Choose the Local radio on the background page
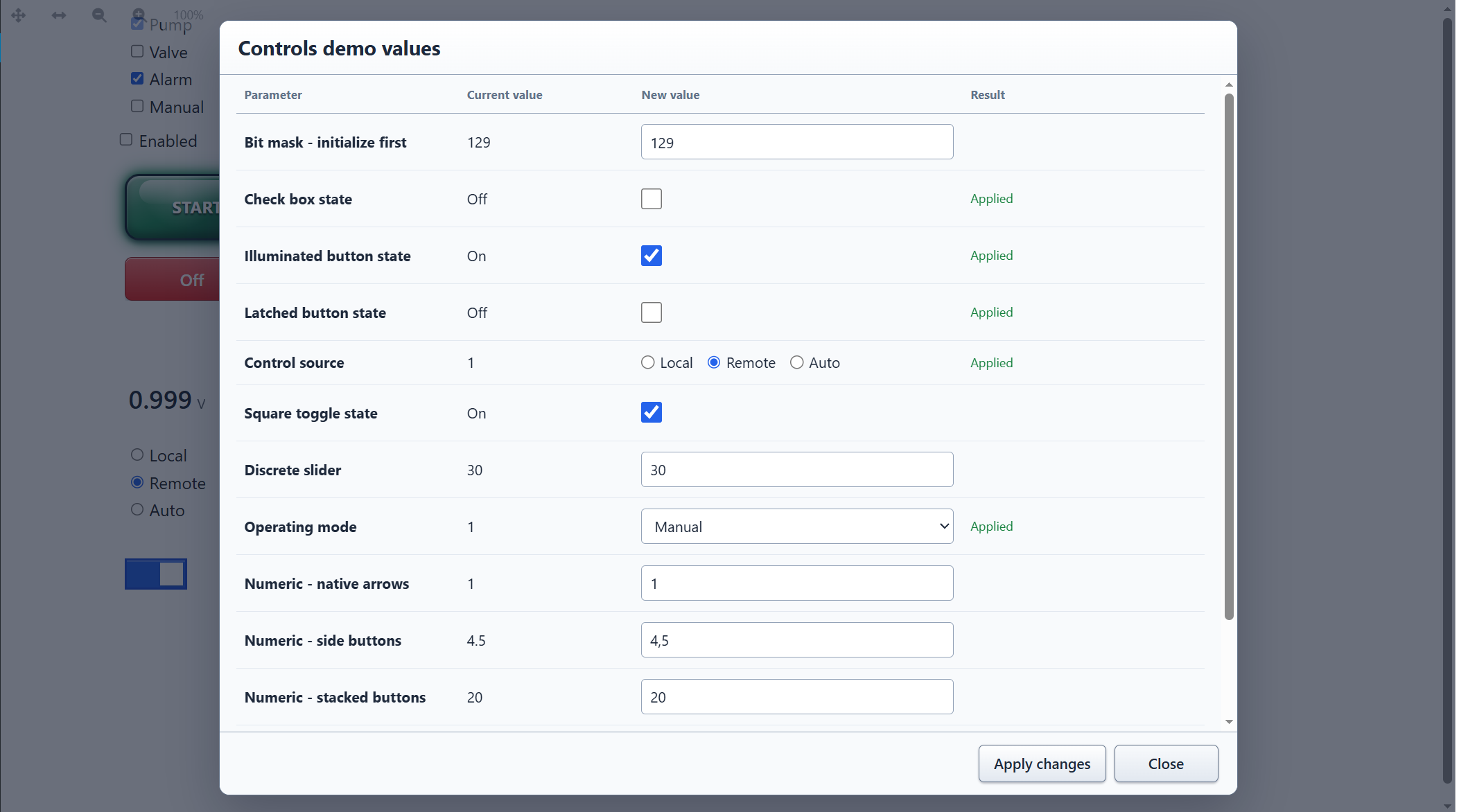 pyautogui.click(x=137, y=454)
